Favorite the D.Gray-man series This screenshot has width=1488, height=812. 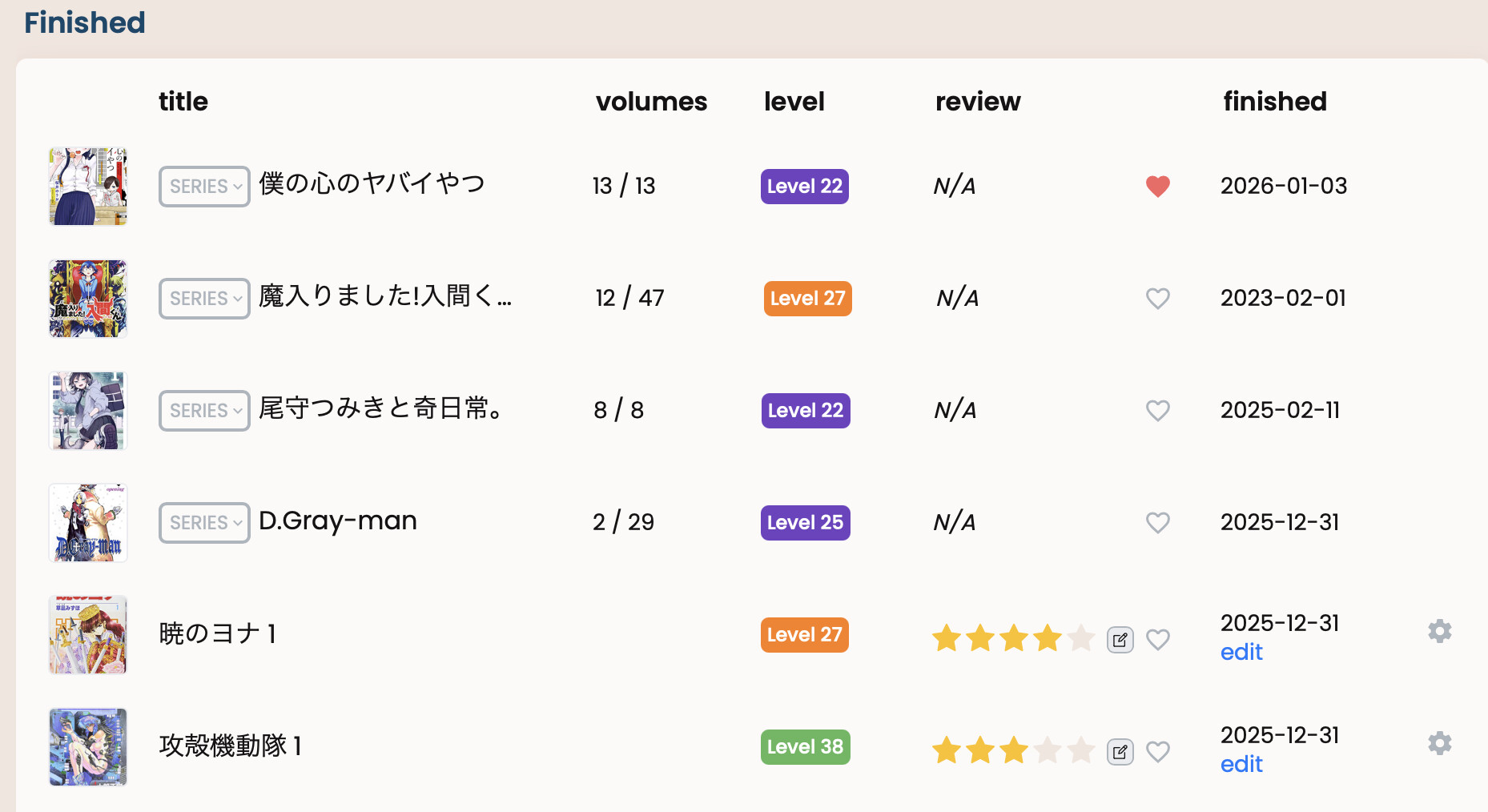pyautogui.click(x=1157, y=523)
